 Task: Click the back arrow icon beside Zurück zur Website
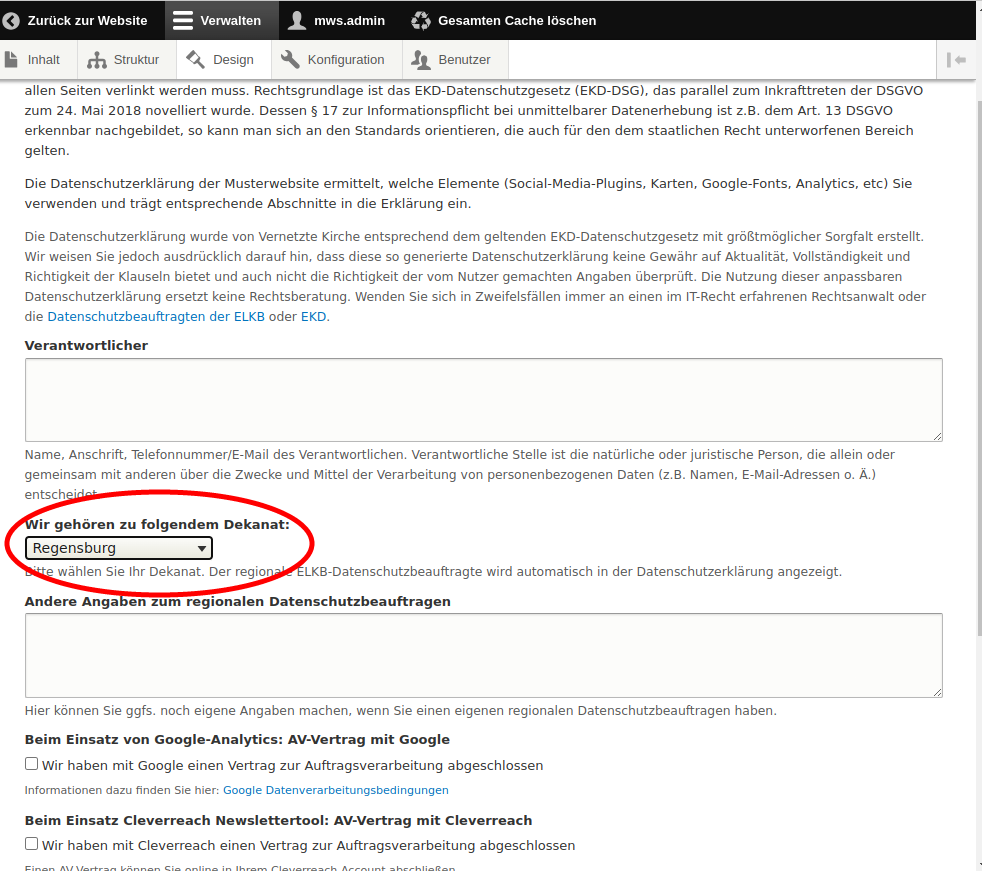(x=12, y=20)
